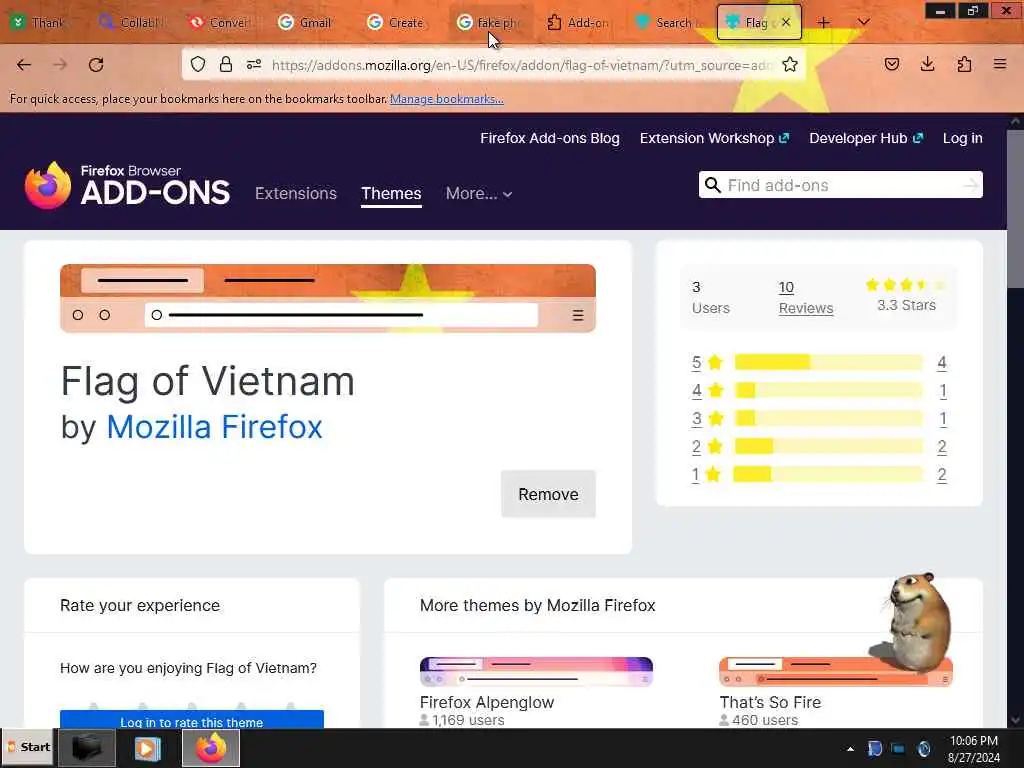Click Firefox icon in the taskbar
Image resolution: width=1024 pixels, height=768 pixels.
pos(210,748)
